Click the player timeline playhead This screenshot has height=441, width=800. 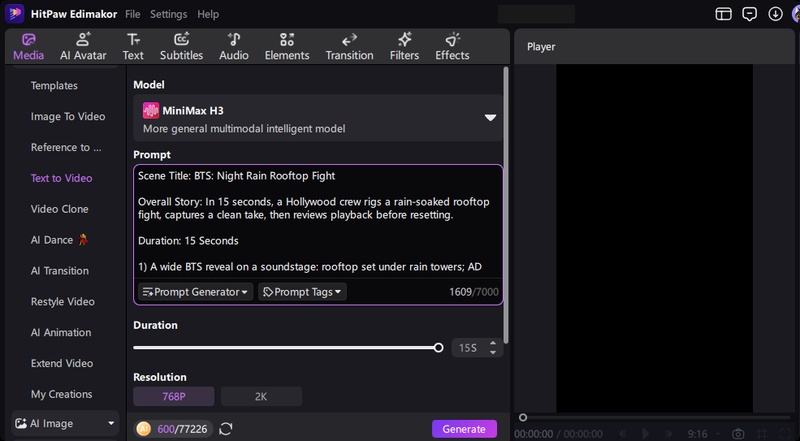[x=522, y=418]
